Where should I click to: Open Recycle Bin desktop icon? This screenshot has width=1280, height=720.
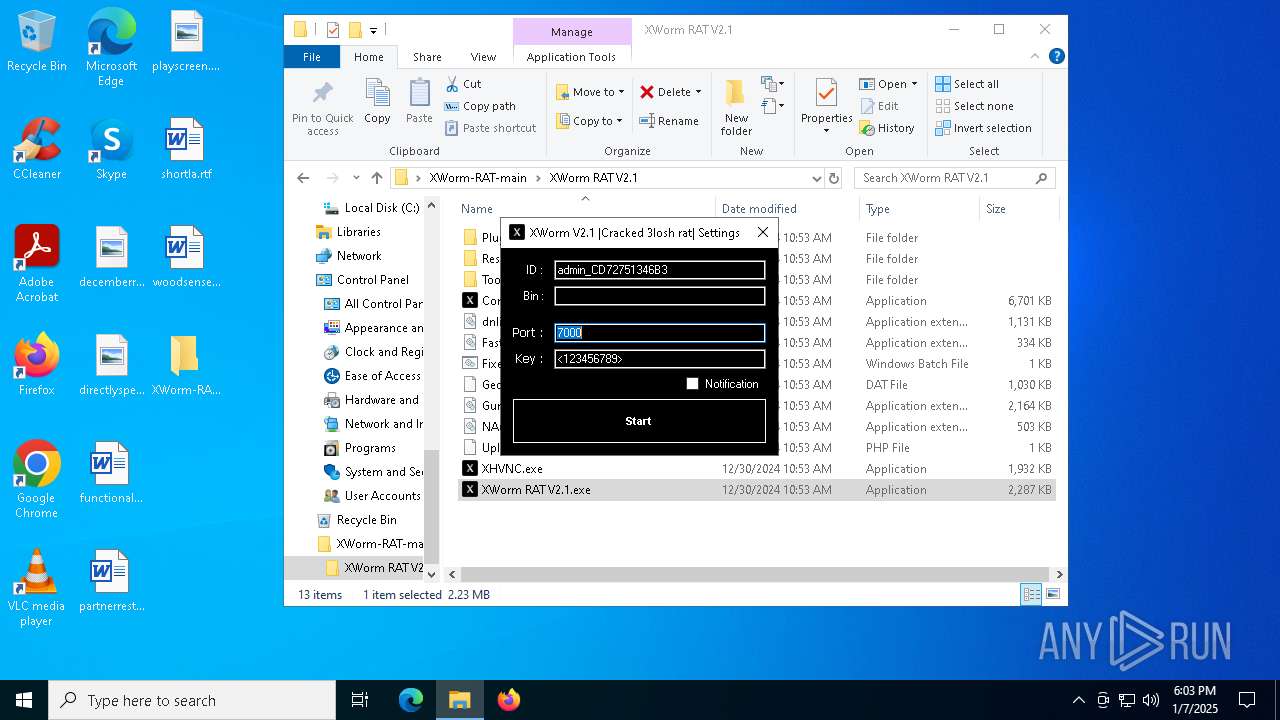[37, 42]
